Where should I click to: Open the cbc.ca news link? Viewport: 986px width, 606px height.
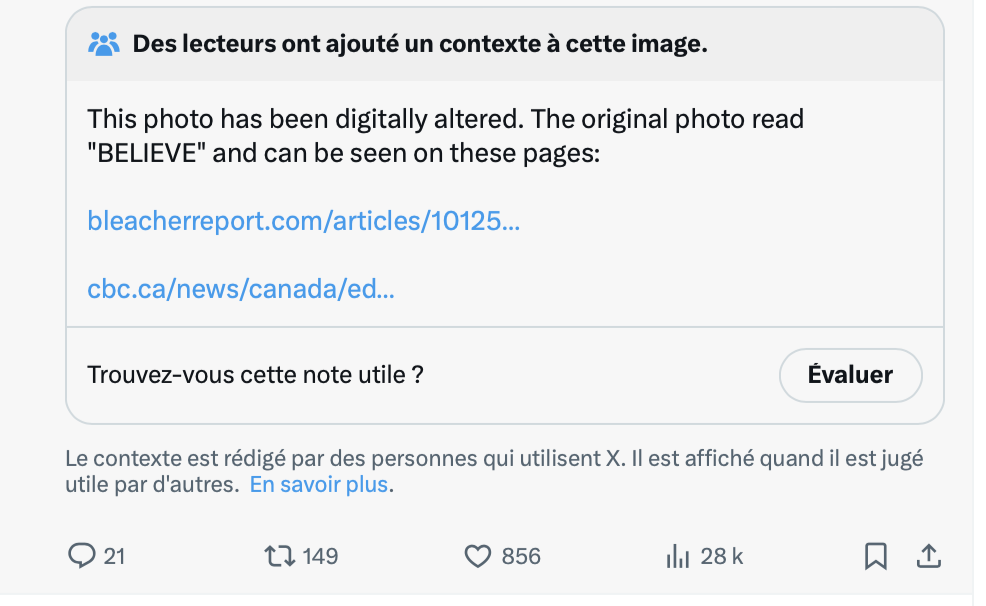click(241, 290)
